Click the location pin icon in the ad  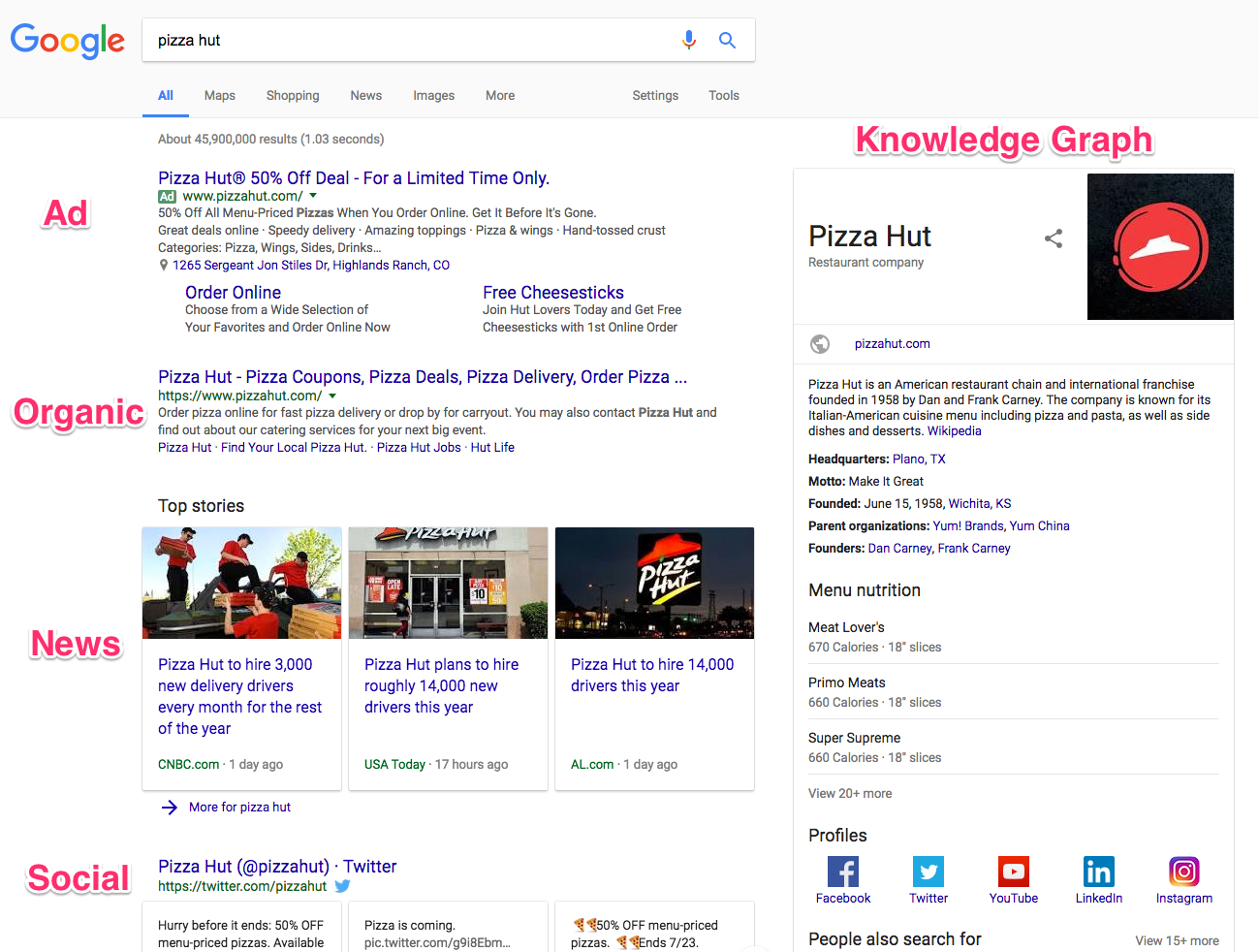pos(163,264)
